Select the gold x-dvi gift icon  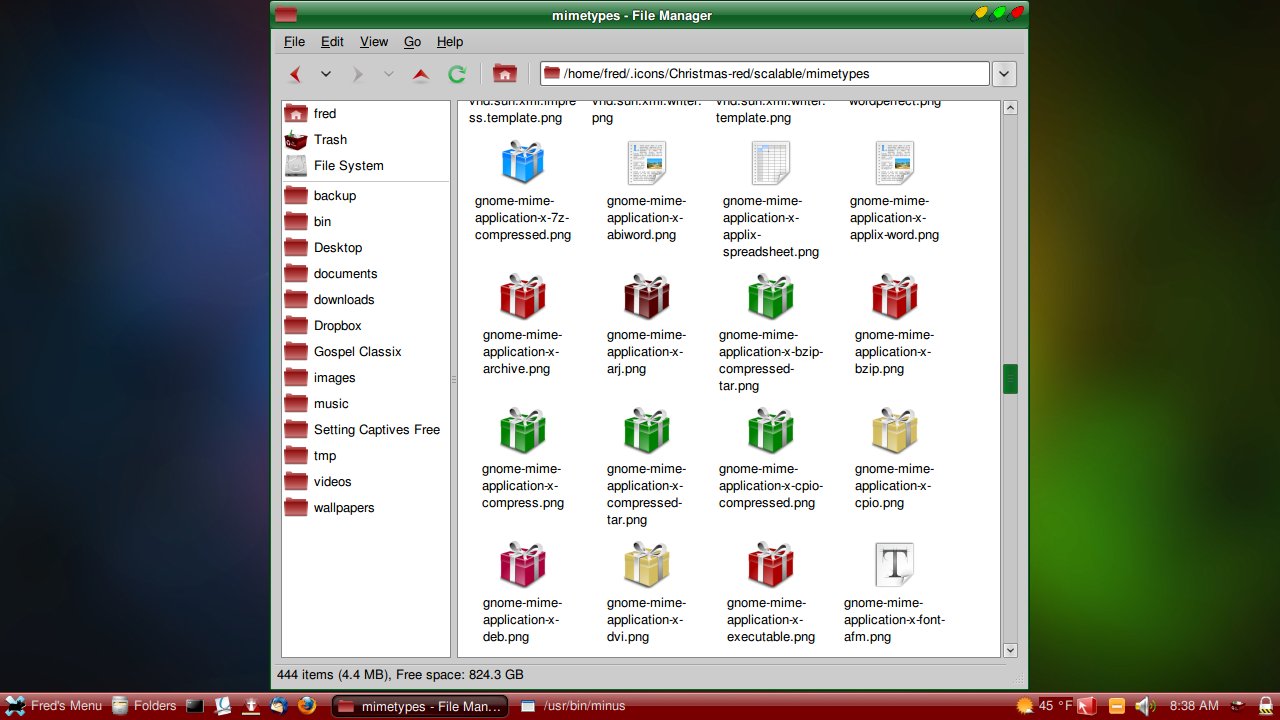pyautogui.click(x=646, y=564)
